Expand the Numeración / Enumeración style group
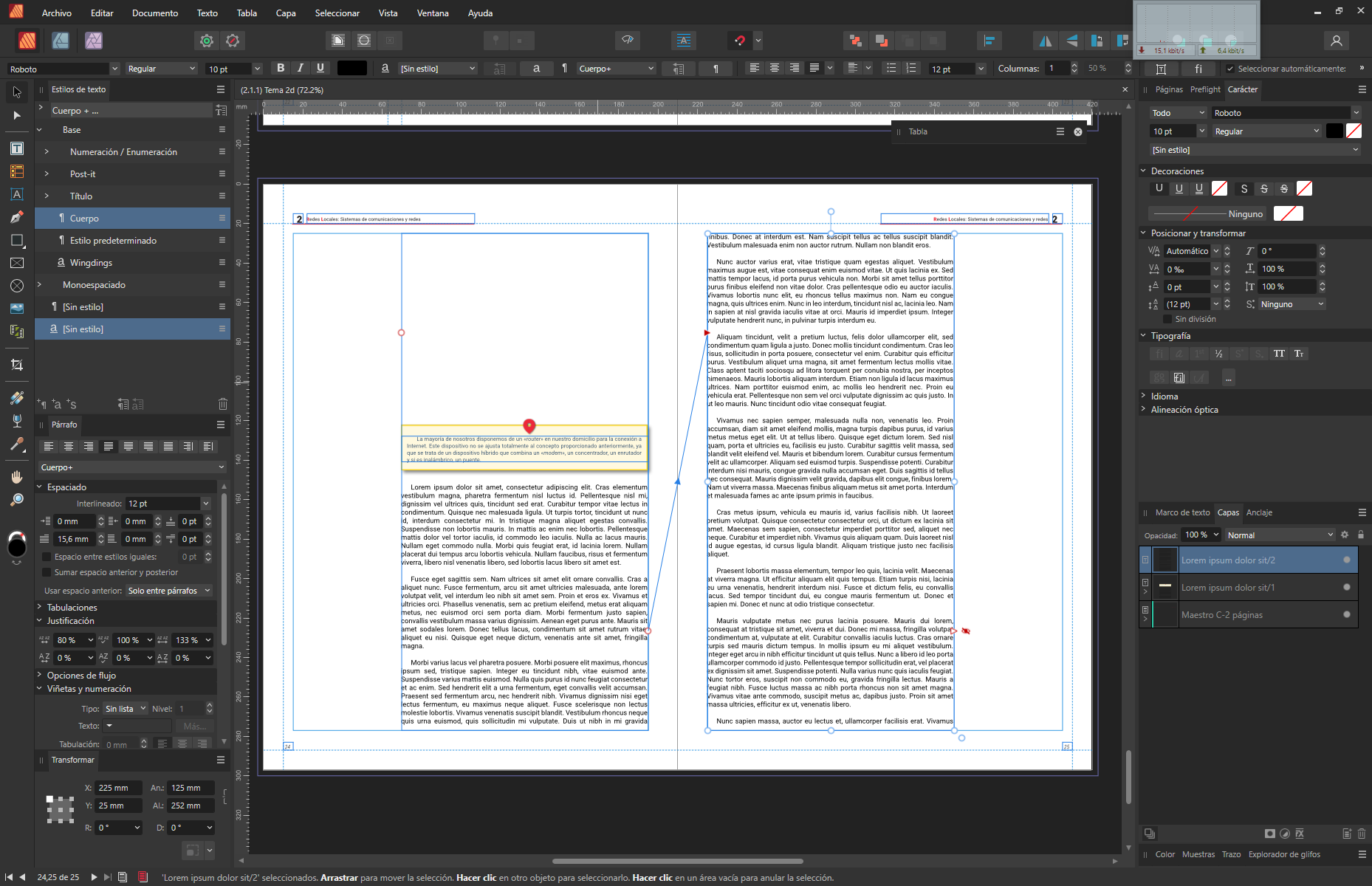The height and width of the screenshot is (886, 1372). (47, 152)
